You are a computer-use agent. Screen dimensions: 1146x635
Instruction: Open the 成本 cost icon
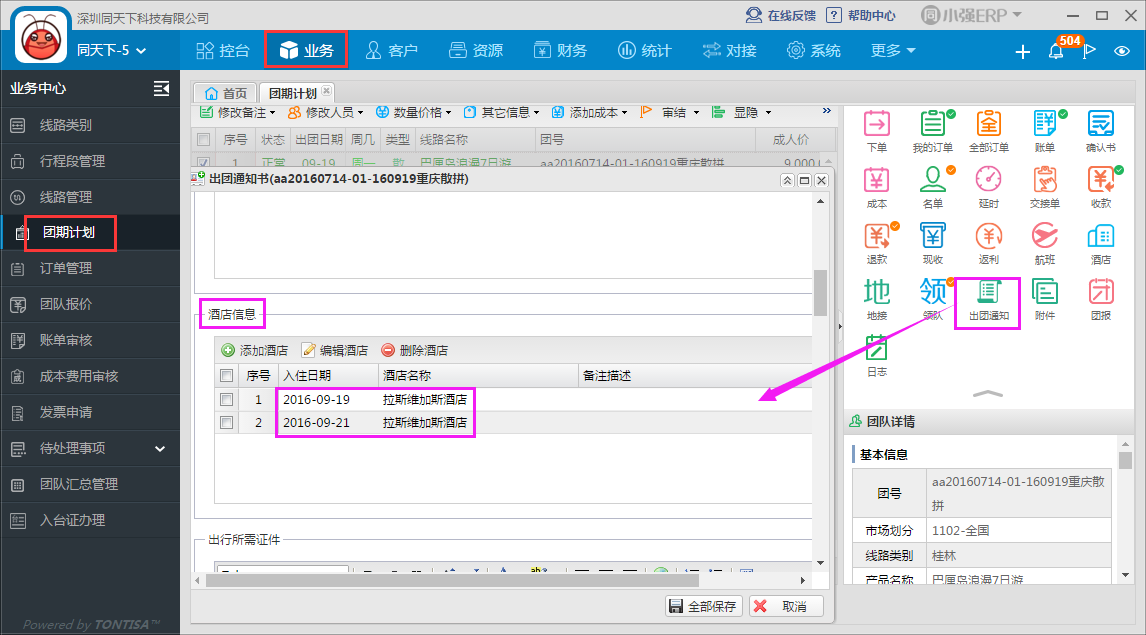pos(876,188)
